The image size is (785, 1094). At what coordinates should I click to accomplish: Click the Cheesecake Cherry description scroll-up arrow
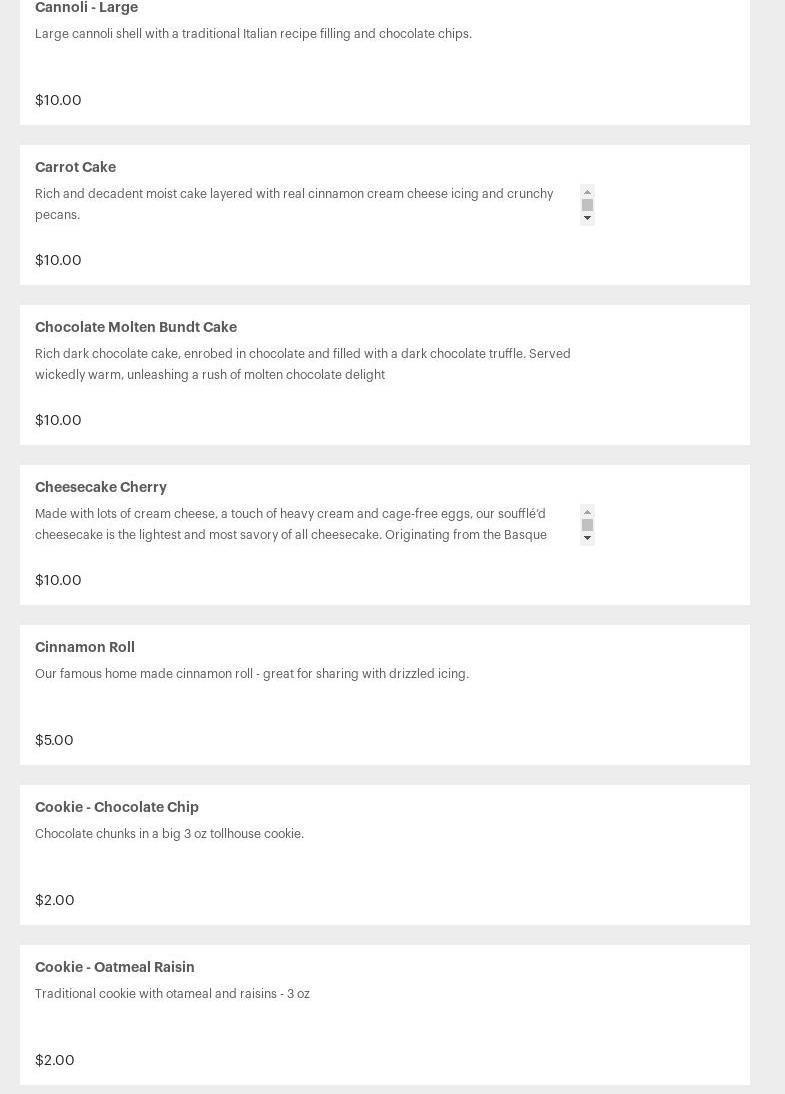point(587,512)
